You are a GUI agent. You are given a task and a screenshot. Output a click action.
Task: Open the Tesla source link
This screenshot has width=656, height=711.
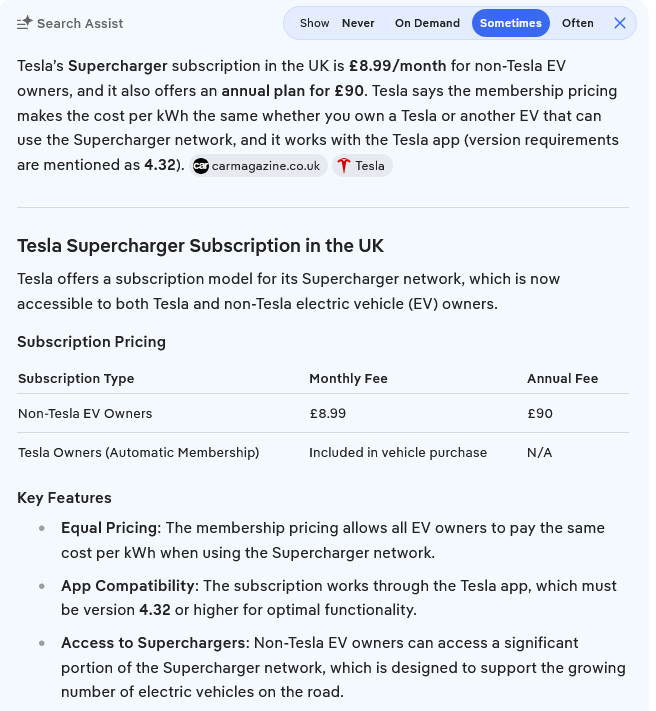(362, 166)
